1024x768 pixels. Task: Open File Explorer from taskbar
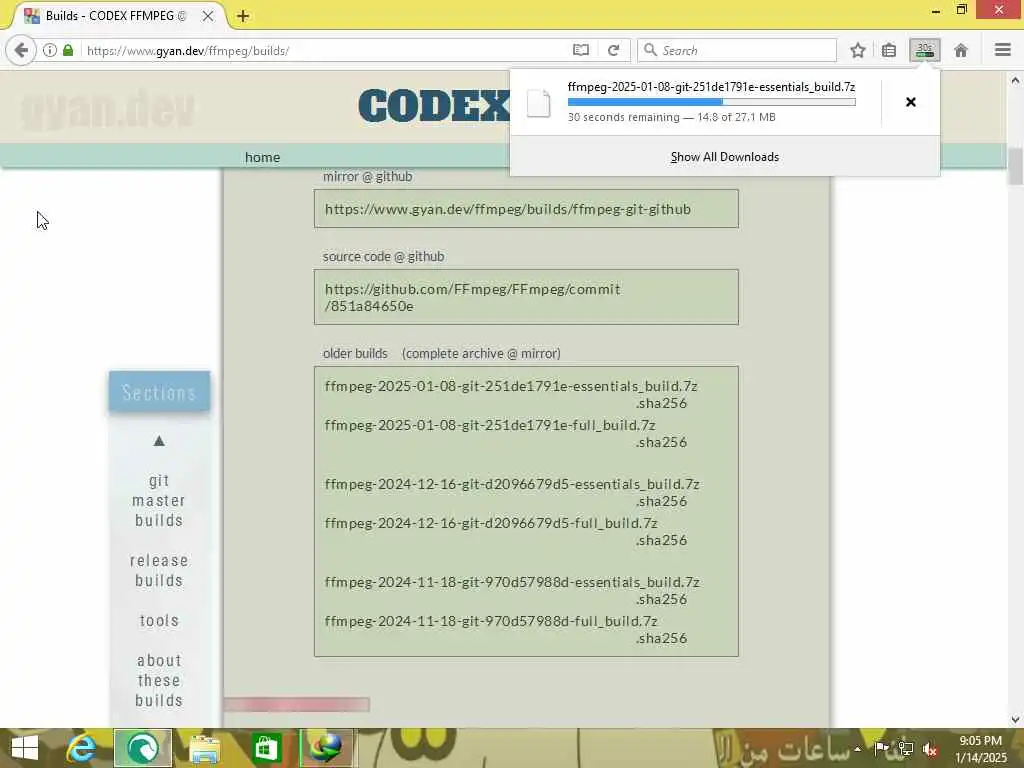(204, 748)
